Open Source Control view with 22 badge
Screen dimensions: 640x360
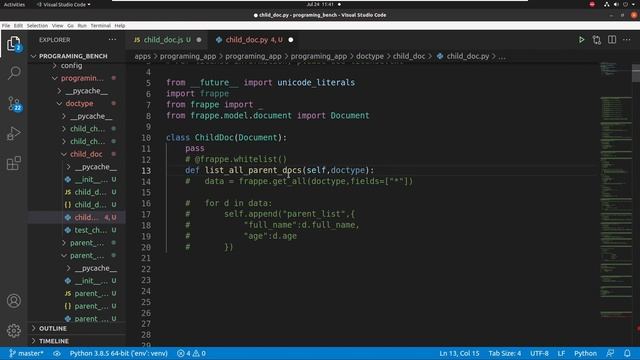14,103
